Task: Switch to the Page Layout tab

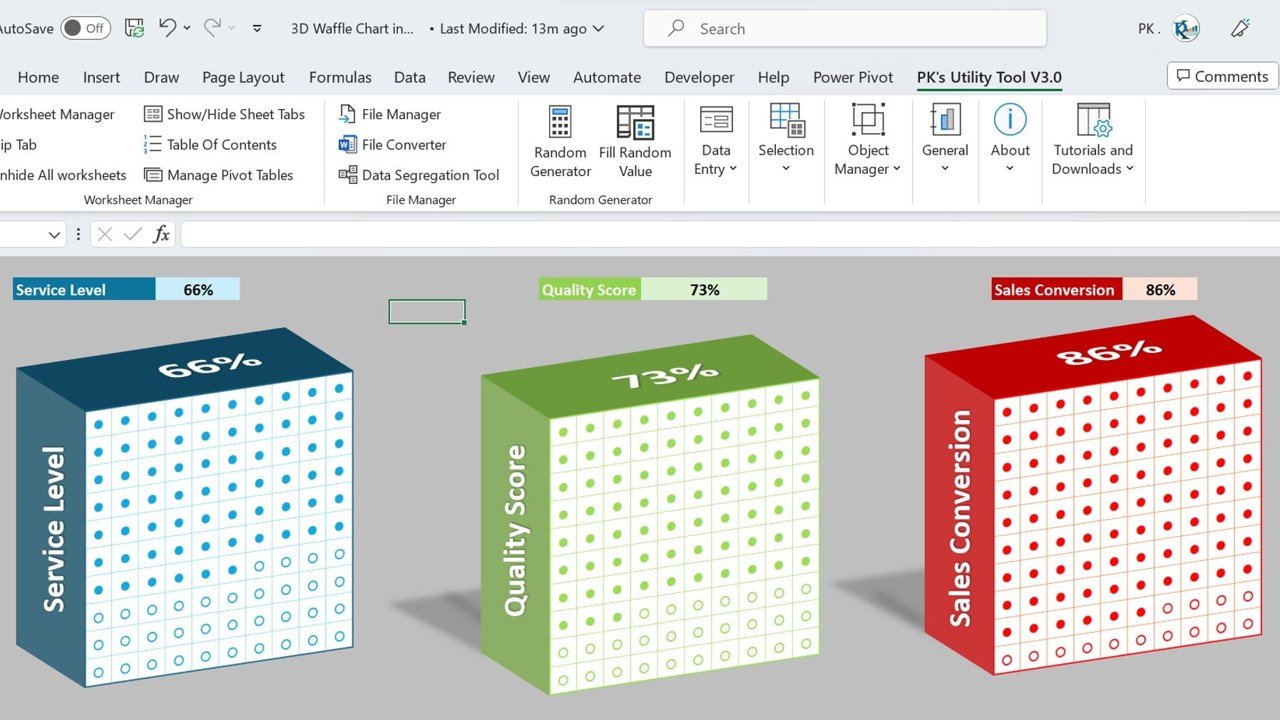Action: 243,77
